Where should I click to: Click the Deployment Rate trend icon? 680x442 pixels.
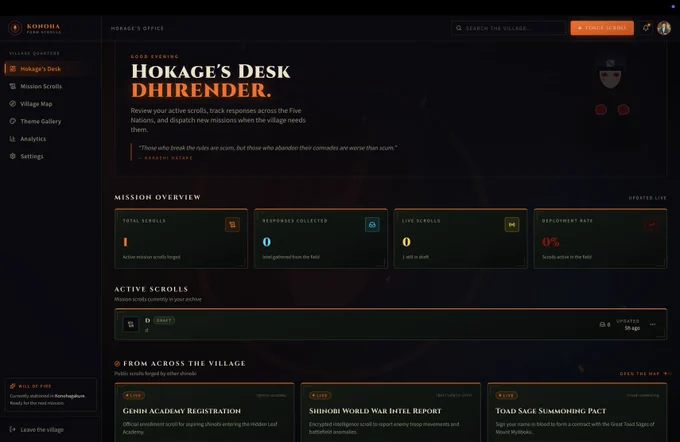[x=651, y=225]
